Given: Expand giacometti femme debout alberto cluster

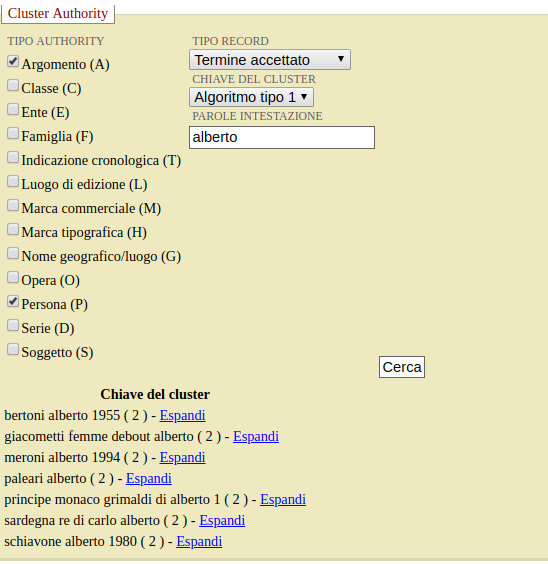Looking at the screenshot, I should coord(256,436).
